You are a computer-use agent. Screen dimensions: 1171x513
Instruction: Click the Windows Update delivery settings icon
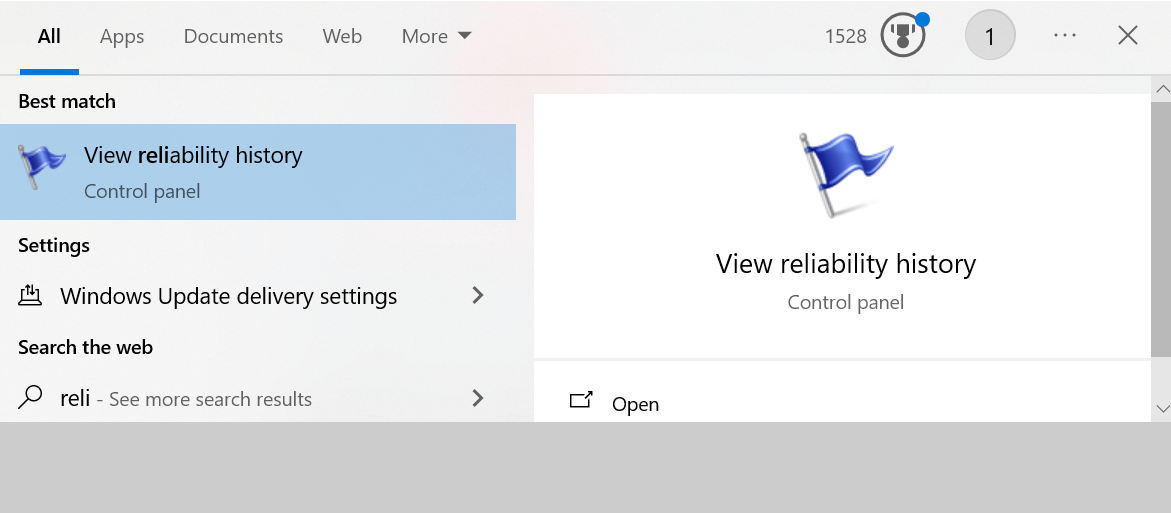click(29, 296)
